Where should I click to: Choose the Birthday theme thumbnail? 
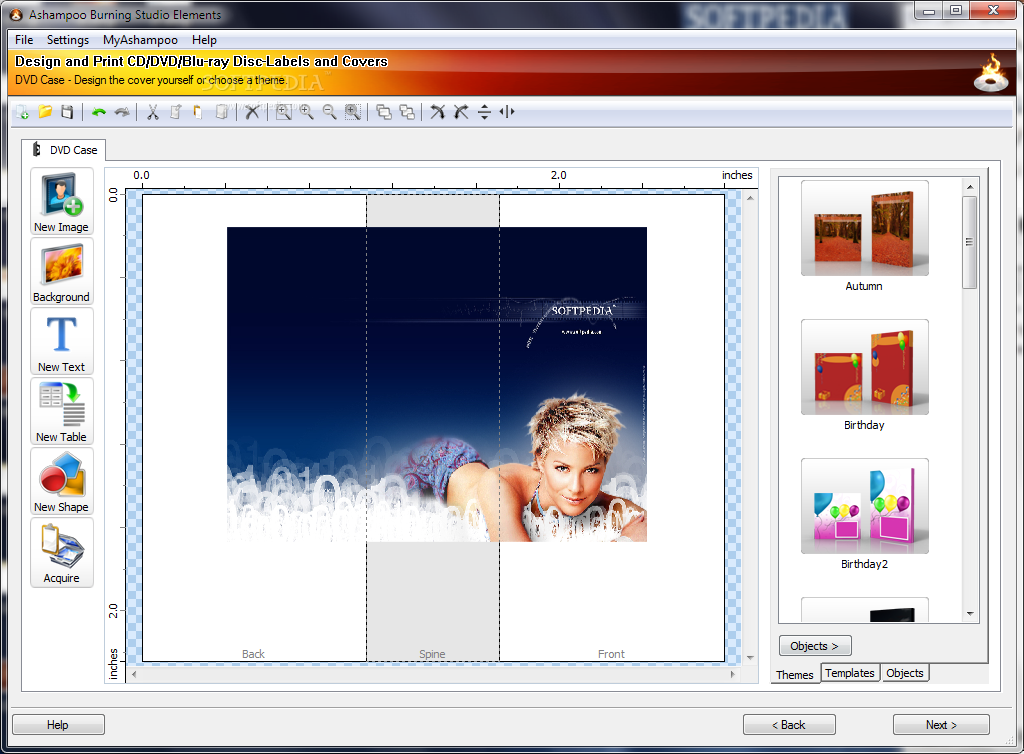point(864,367)
